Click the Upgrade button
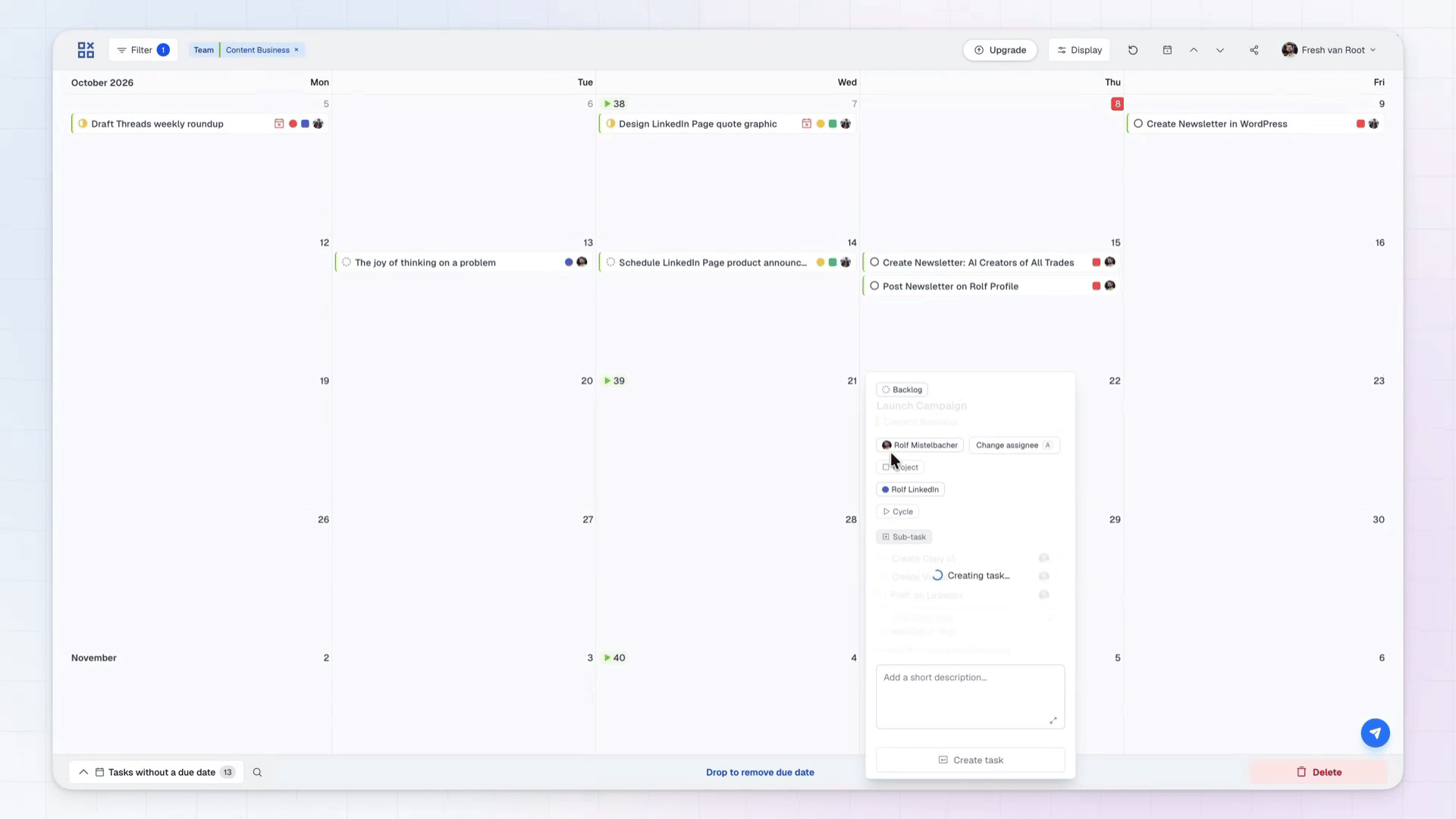This screenshot has width=1456, height=819. point(999,50)
